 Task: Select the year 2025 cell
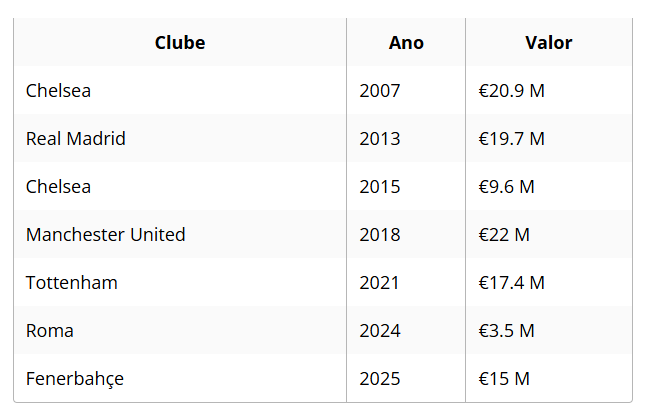(x=380, y=379)
